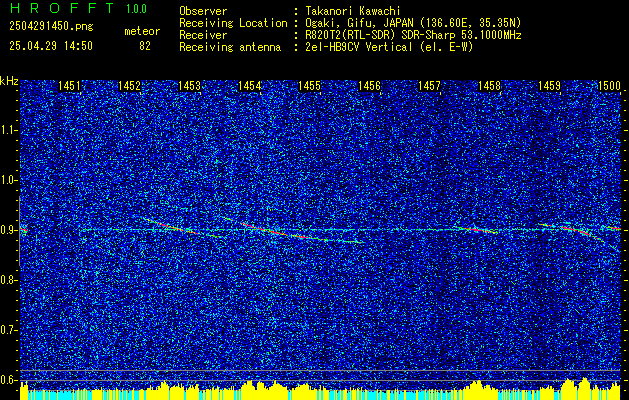The height and width of the screenshot is (400, 629).
Task: Click the 1456 time marker
Action: pyautogui.click(x=369, y=86)
